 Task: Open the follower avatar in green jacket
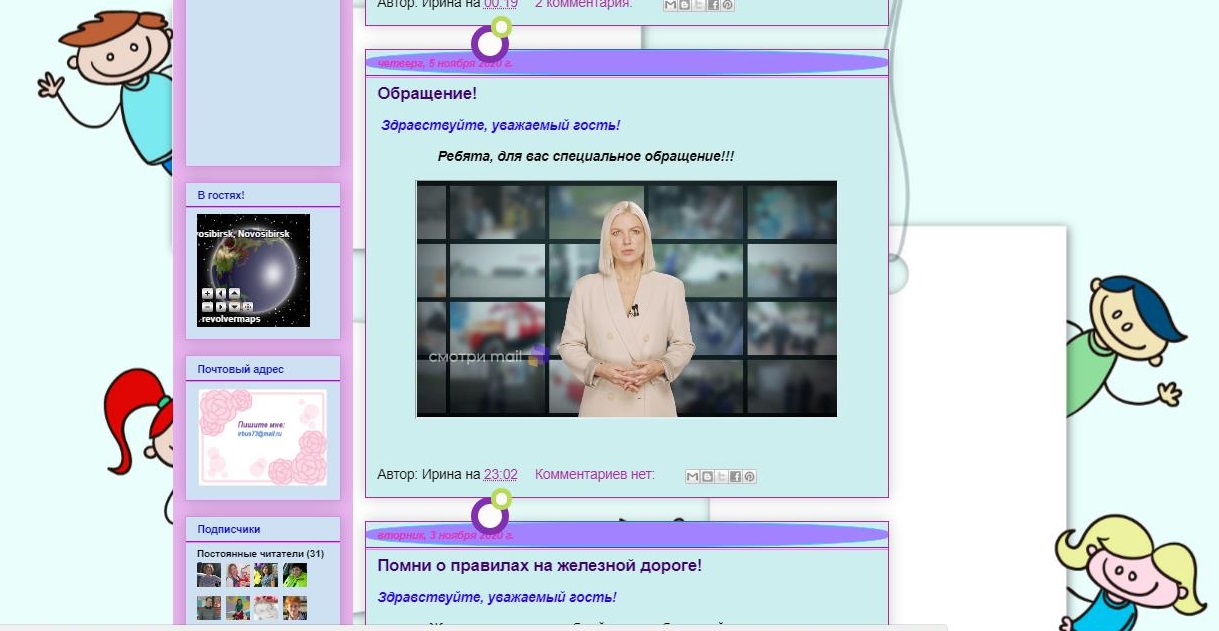tap(294, 575)
